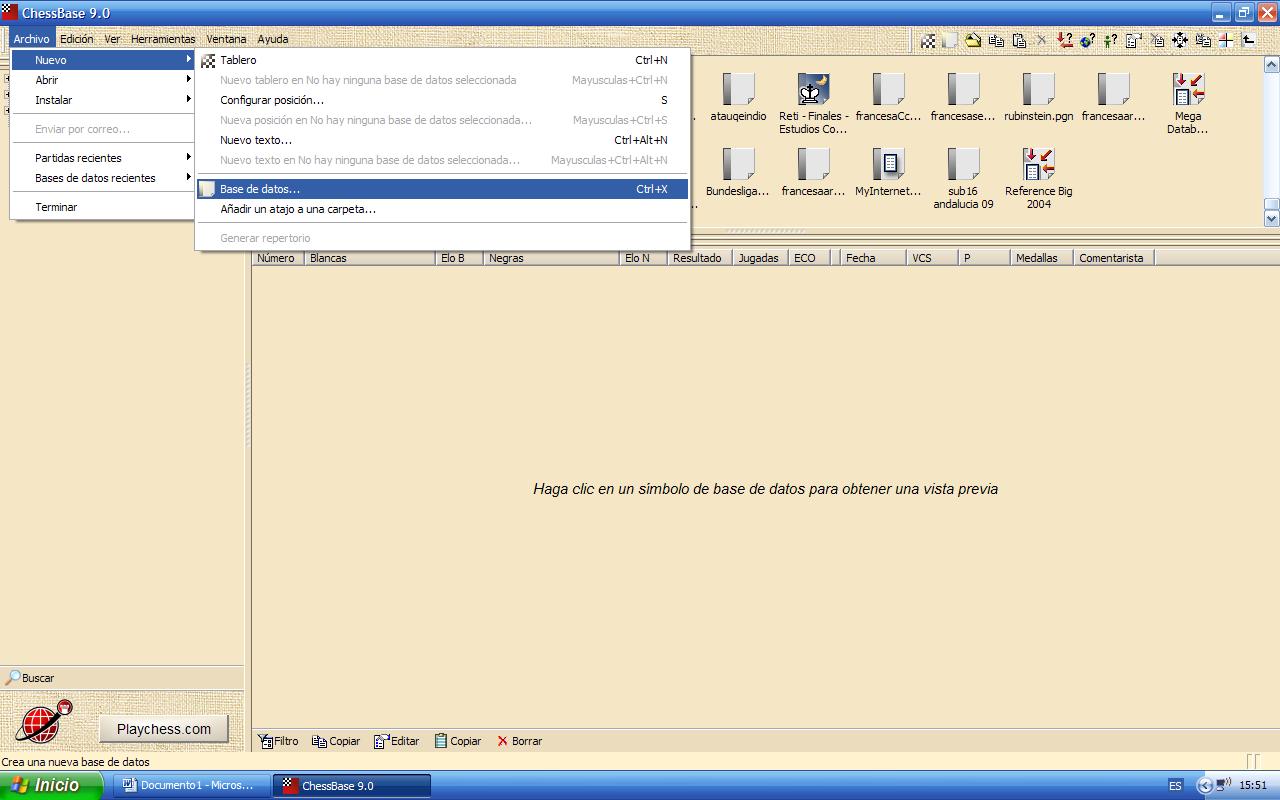The height and width of the screenshot is (800, 1280).
Task: Switch to Documento1 - Microsoft taskbar item
Action: pyautogui.click(x=191, y=786)
